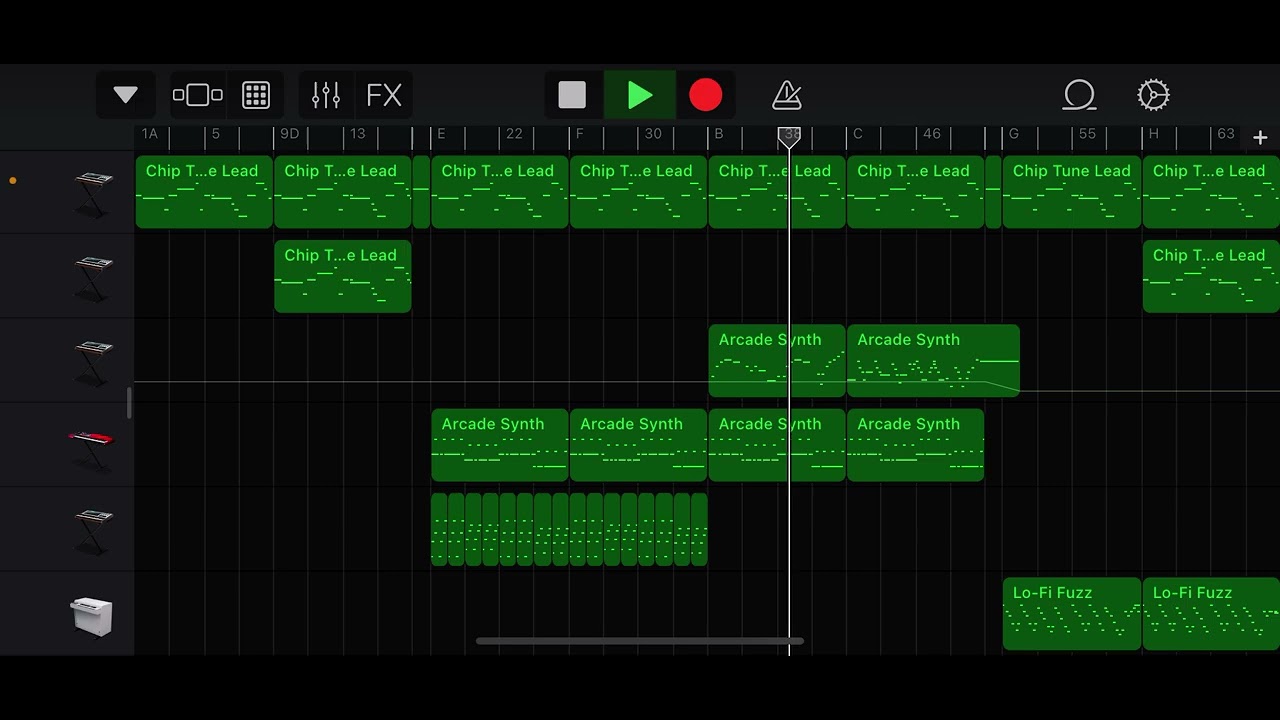Screen dimensions: 1280x720
Task: Select the keyboard icon of the short-regions track
Action: (92, 530)
